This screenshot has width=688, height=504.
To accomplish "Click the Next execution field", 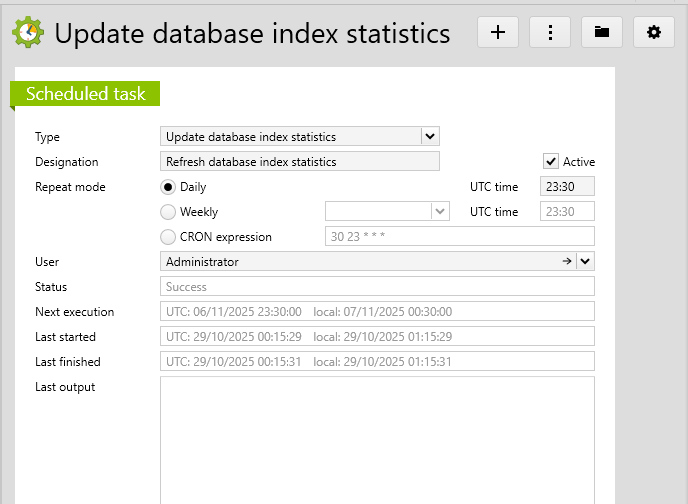I will click(x=377, y=312).
